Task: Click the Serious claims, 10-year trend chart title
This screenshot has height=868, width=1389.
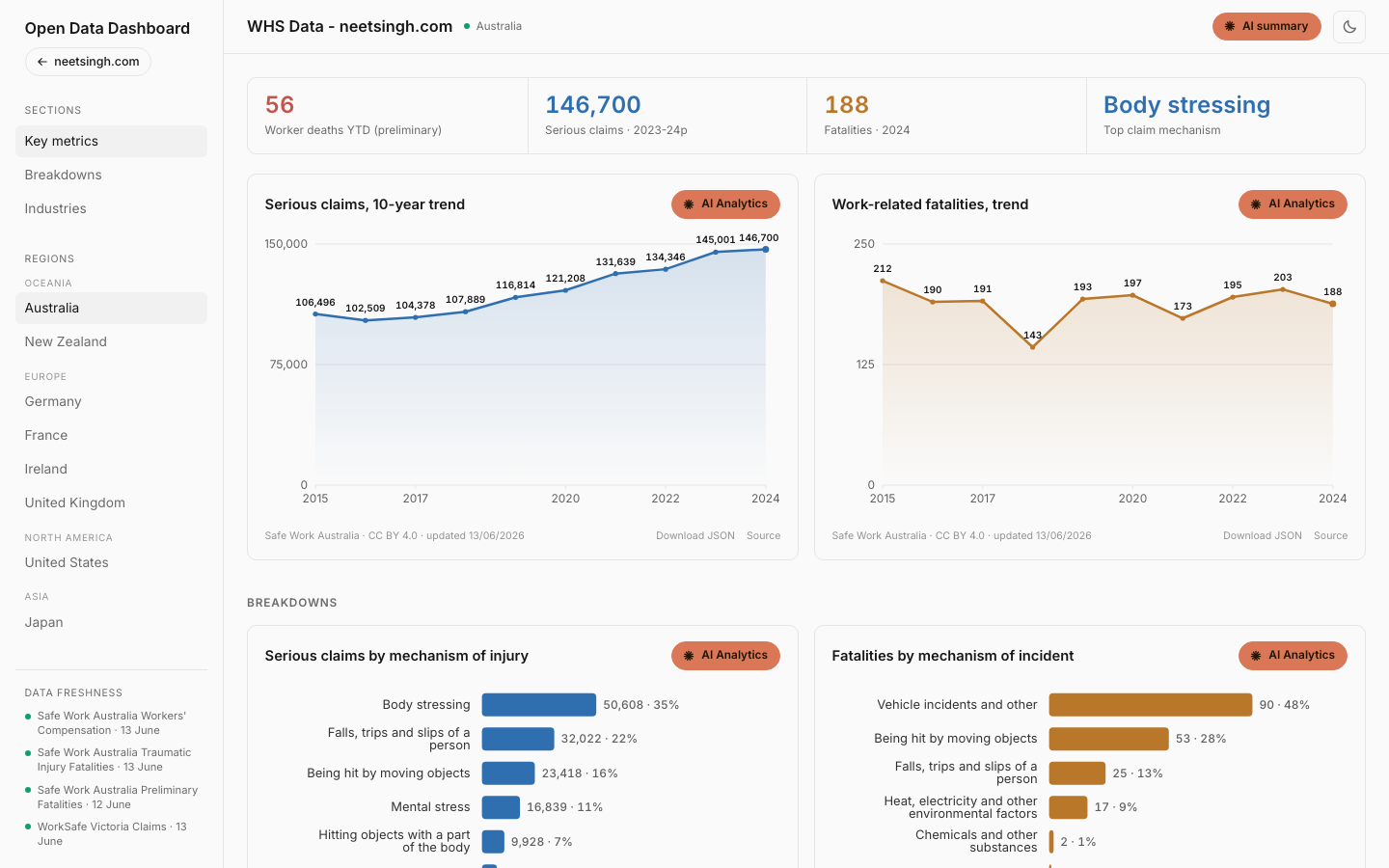Action: pyautogui.click(x=365, y=204)
